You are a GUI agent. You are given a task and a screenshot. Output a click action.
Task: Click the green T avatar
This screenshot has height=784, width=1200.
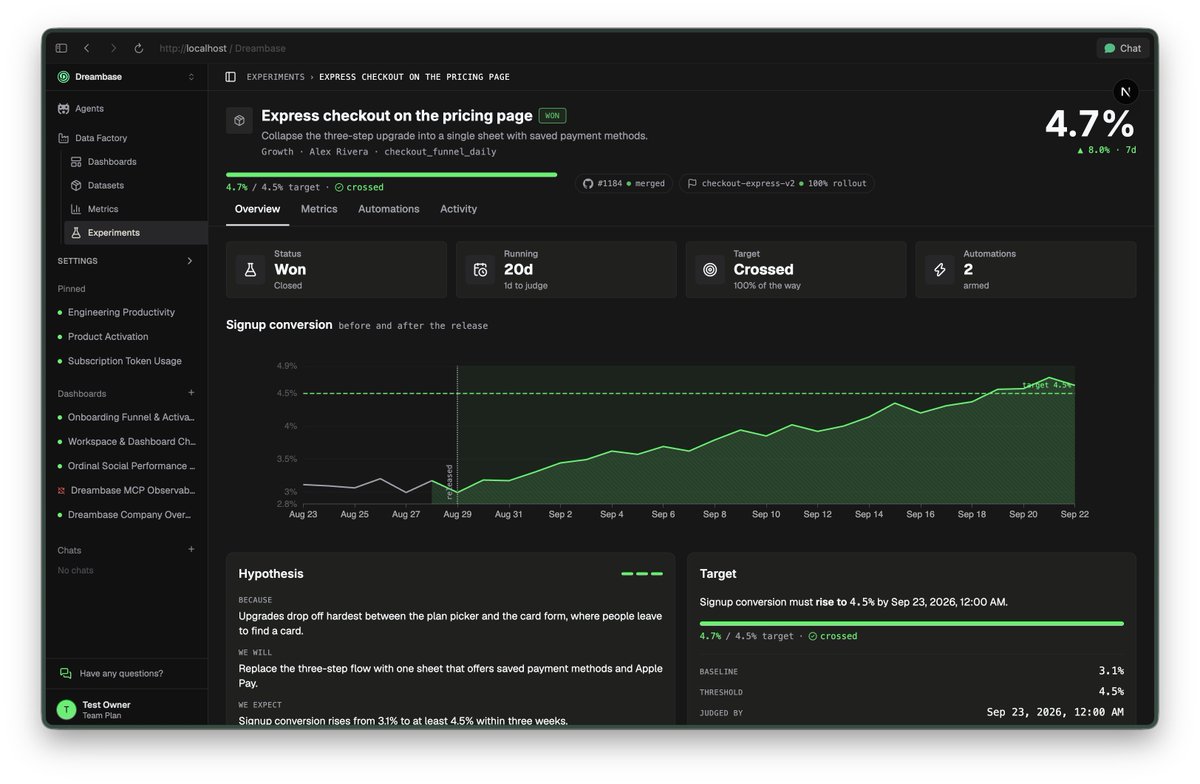[66, 710]
